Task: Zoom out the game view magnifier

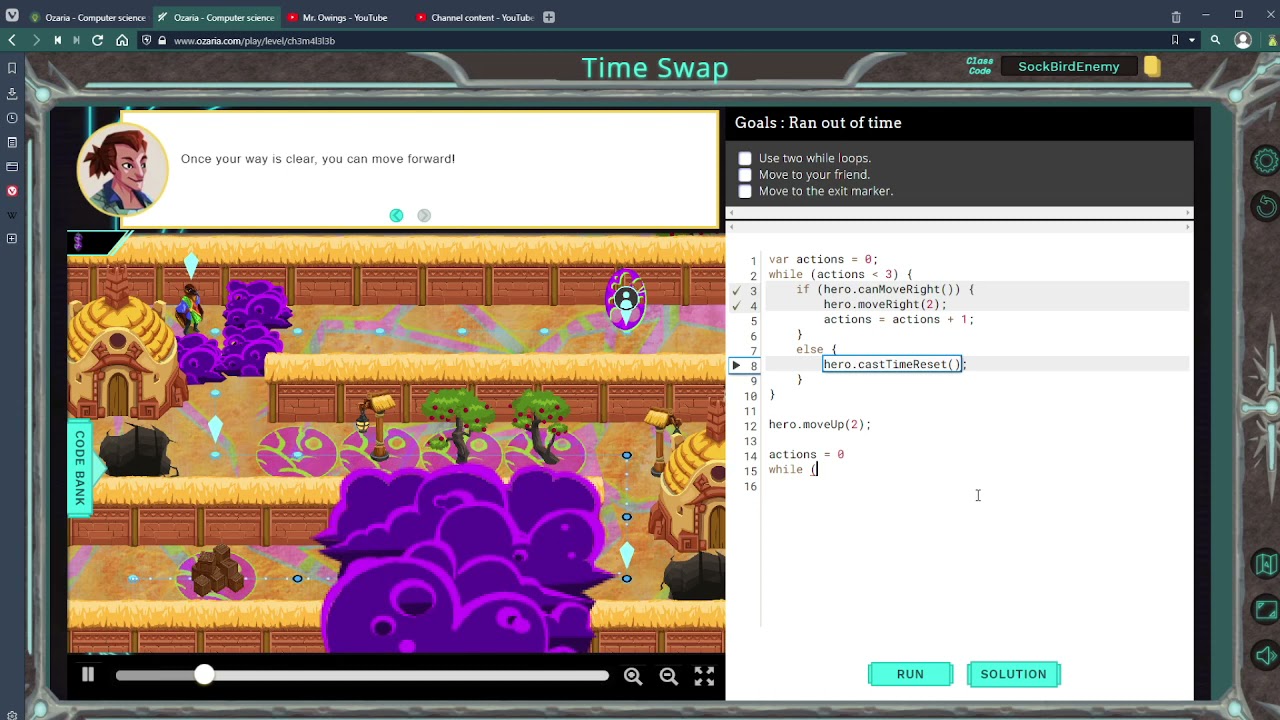Action: coord(669,676)
